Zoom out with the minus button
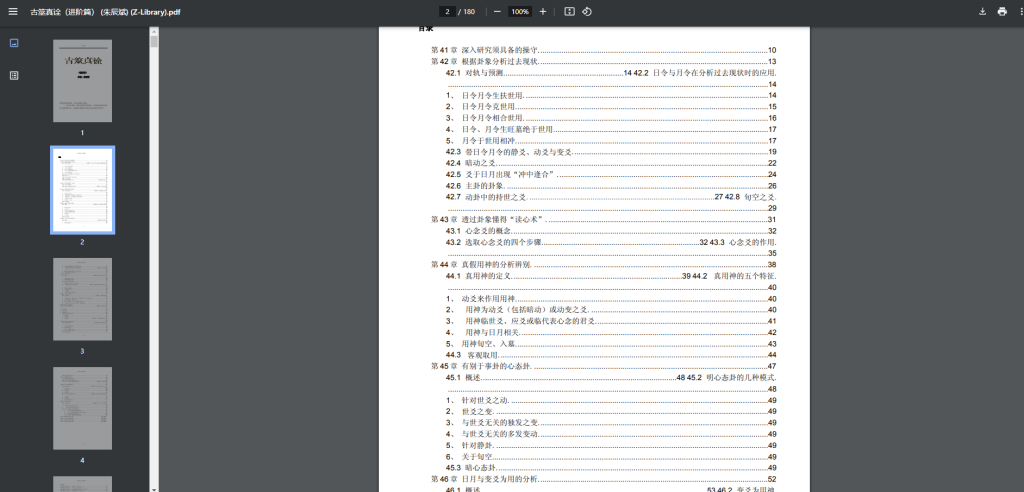Screen dimensions: 1024x492 (x=497, y=12)
